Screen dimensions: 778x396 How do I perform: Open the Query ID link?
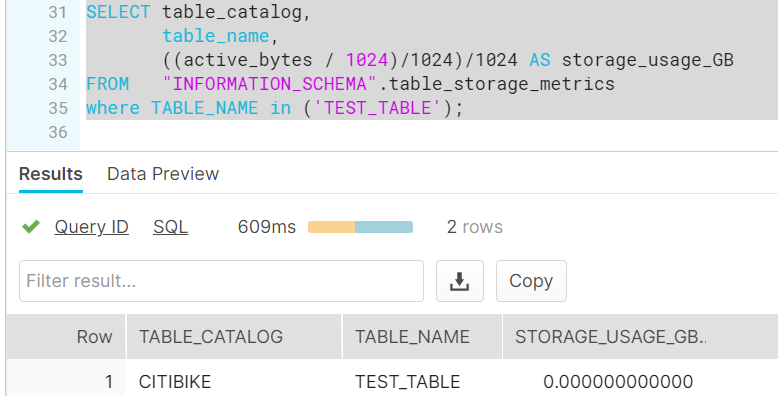click(x=92, y=227)
